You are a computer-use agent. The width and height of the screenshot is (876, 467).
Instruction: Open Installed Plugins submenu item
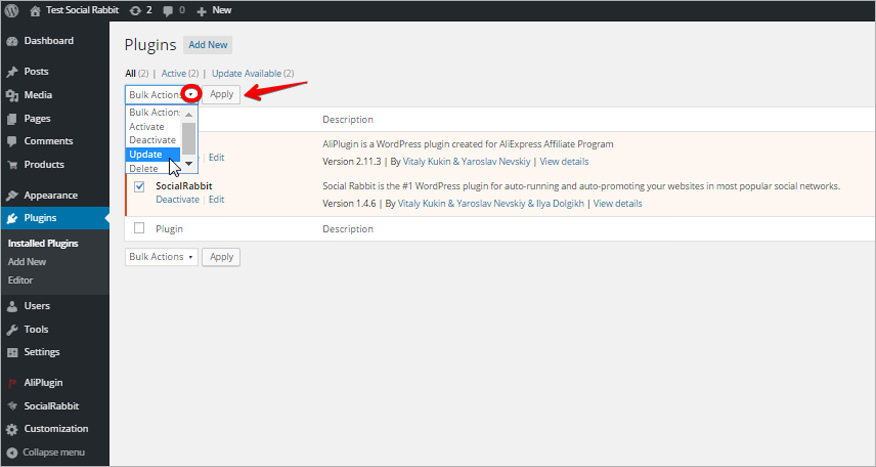click(x=43, y=244)
